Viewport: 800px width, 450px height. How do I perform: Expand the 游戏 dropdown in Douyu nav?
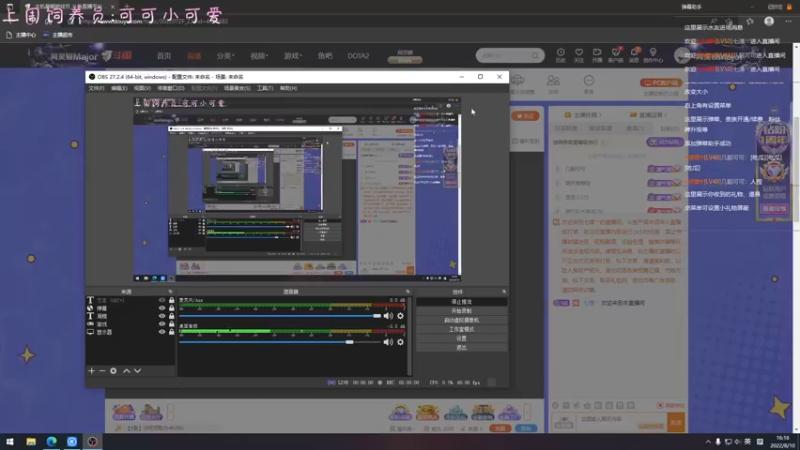pos(293,56)
